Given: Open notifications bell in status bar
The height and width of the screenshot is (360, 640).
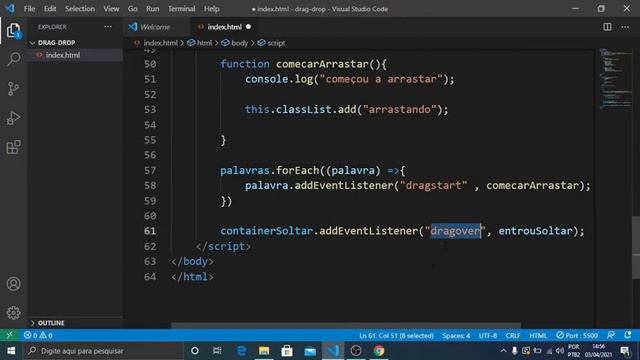Looking at the screenshot, I should click(628, 335).
